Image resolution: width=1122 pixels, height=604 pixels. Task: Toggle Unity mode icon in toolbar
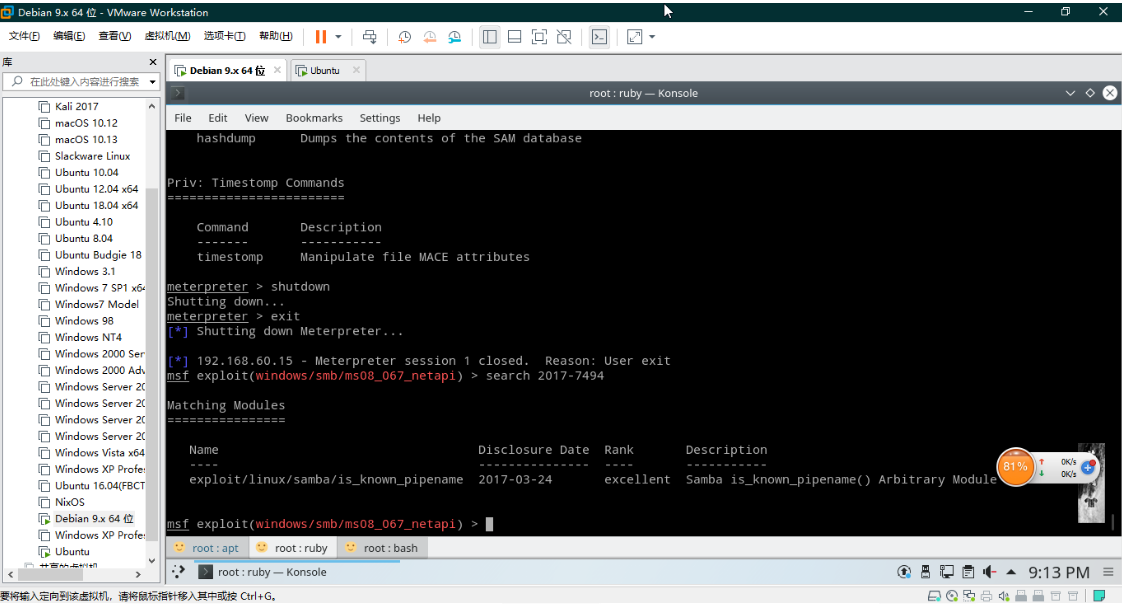[564, 36]
